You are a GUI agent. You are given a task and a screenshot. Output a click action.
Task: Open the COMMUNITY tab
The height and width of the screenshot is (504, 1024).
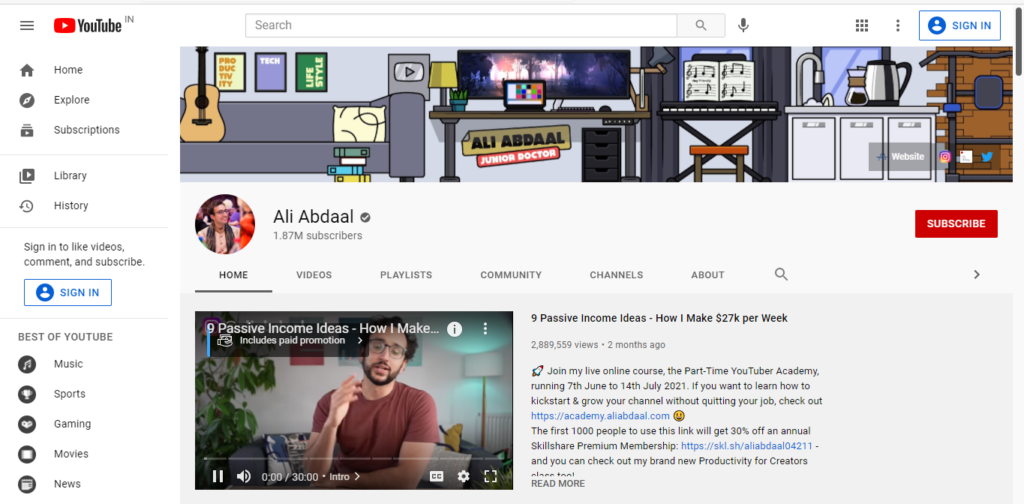[x=511, y=275]
